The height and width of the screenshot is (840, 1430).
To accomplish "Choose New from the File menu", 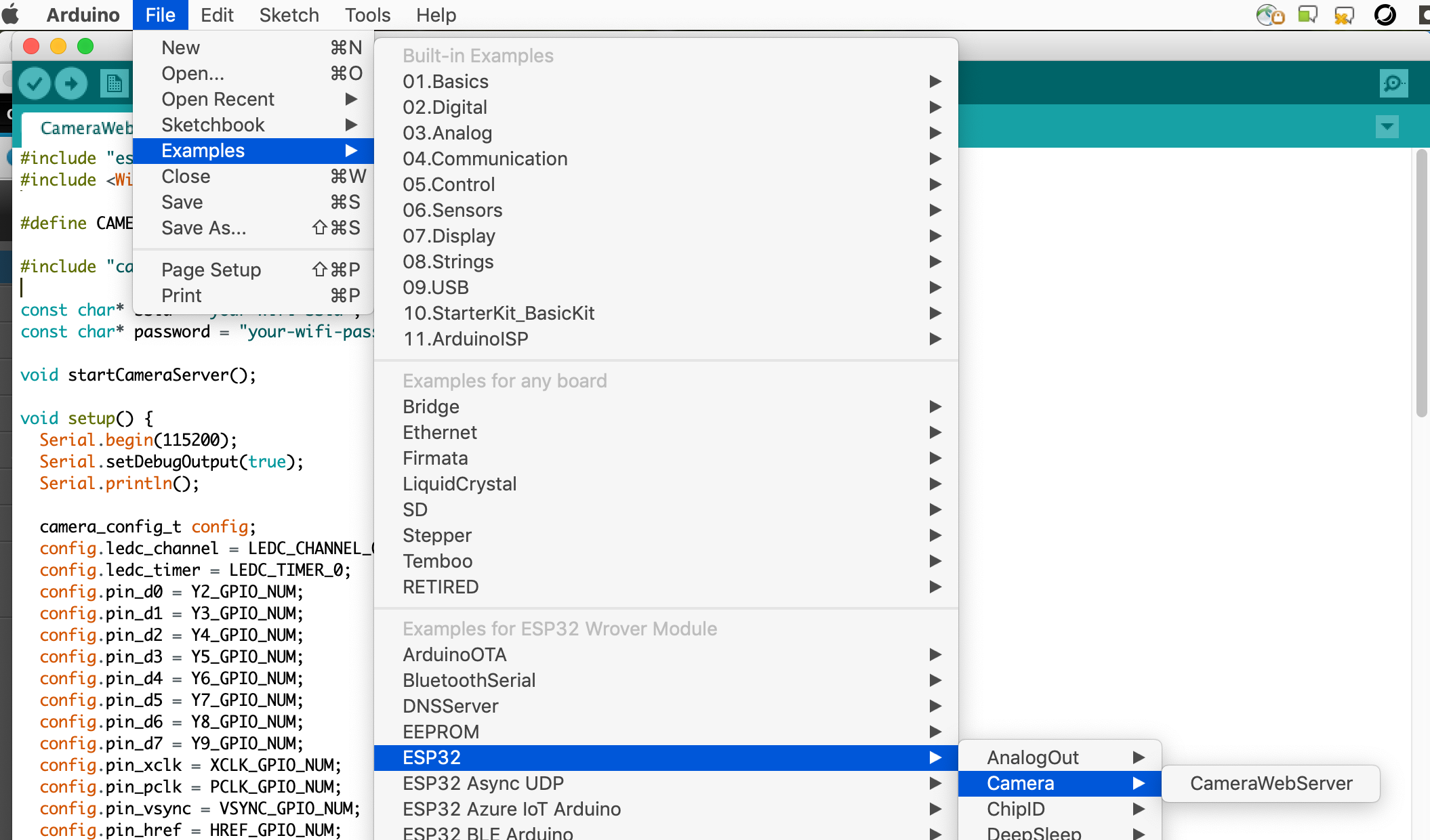I will (253, 47).
